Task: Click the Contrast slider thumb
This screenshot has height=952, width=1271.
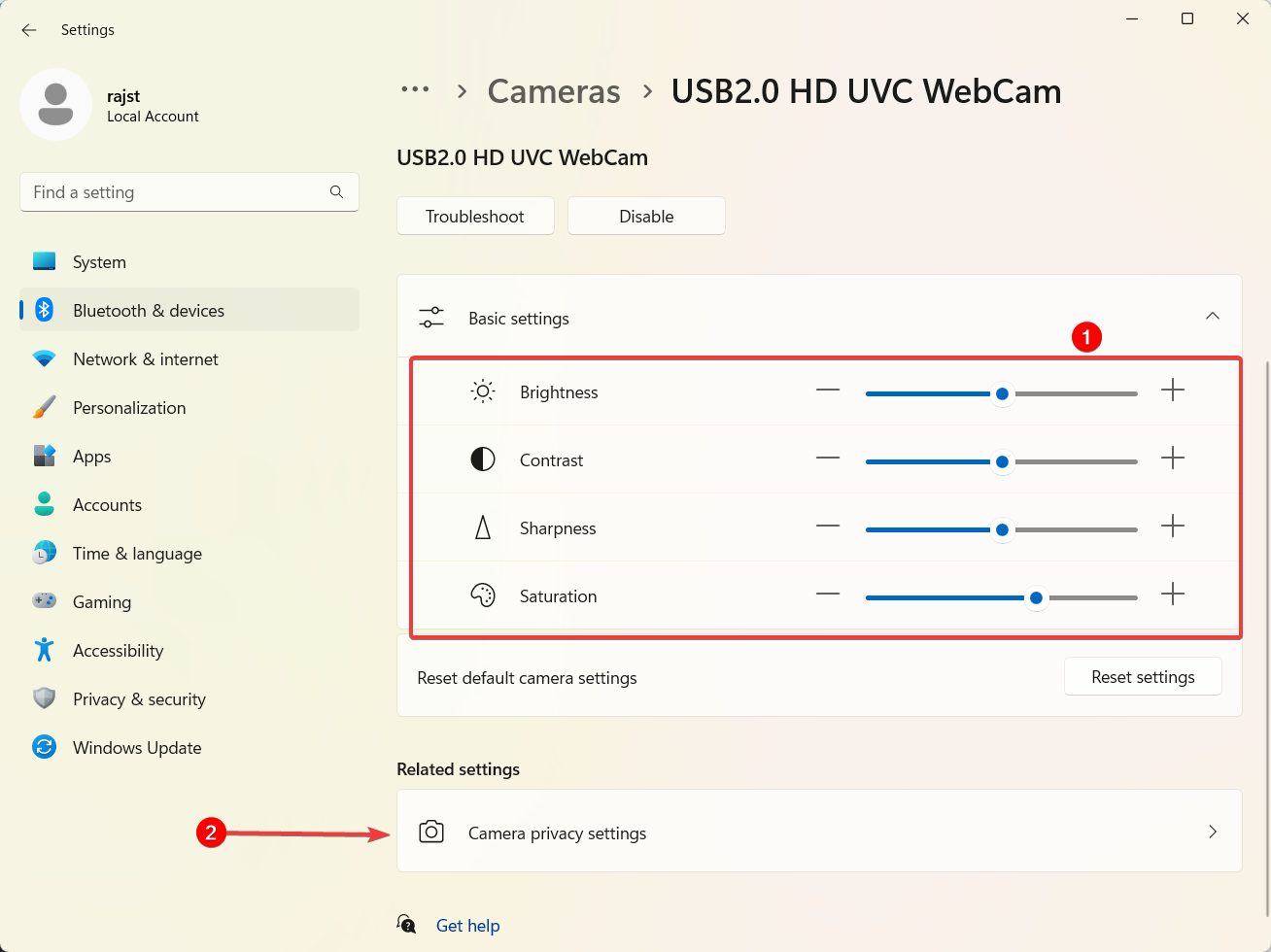Action: point(1002,462)
